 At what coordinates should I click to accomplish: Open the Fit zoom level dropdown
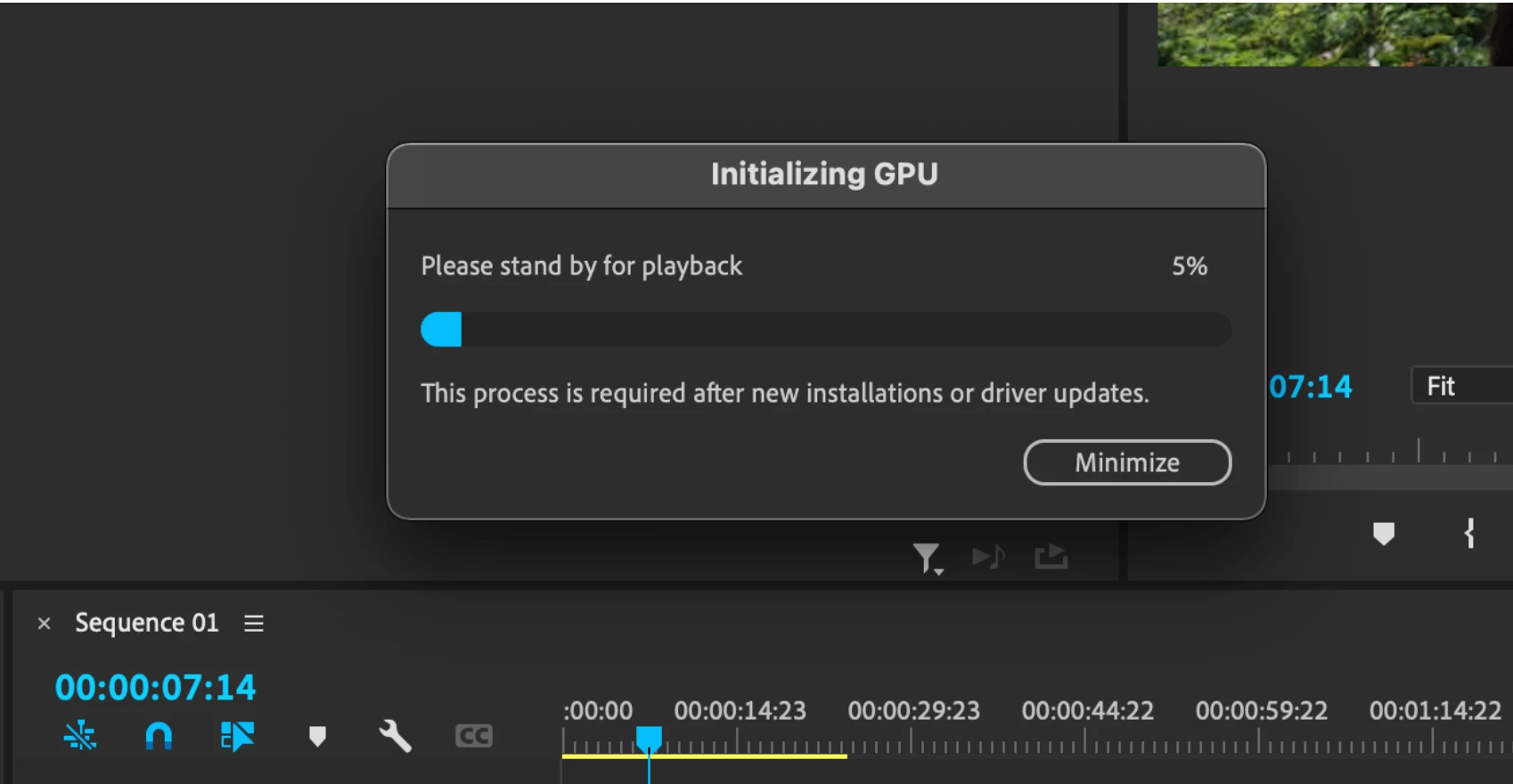pos(1461,386)
